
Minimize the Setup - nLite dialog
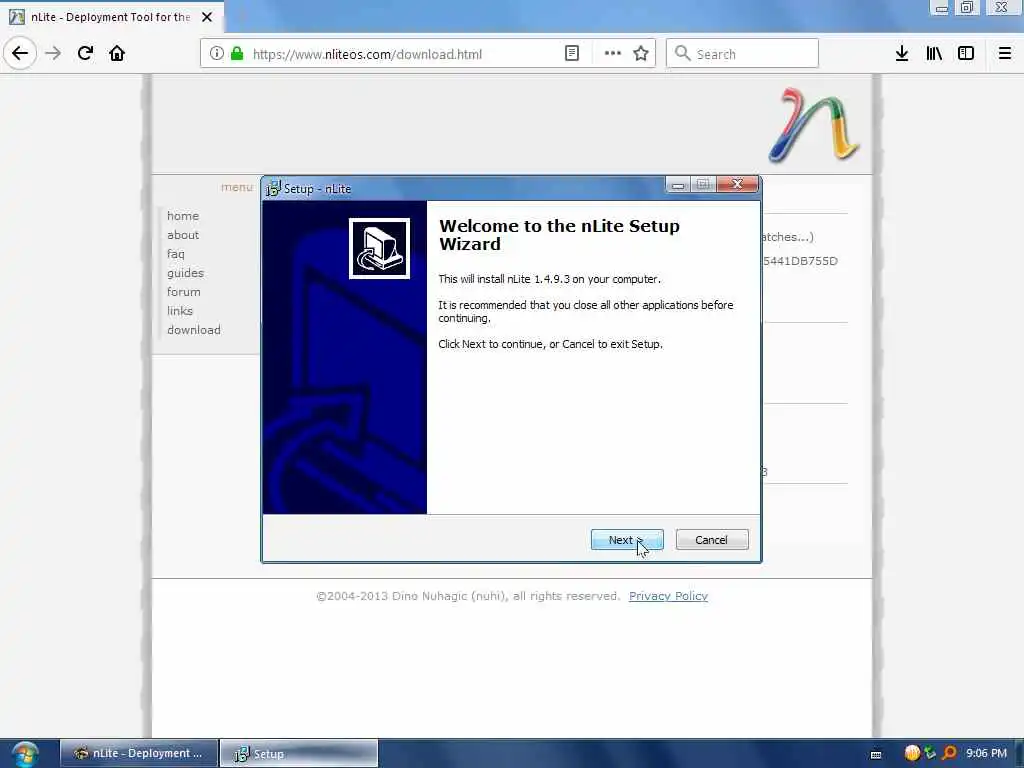click(678, 185)
